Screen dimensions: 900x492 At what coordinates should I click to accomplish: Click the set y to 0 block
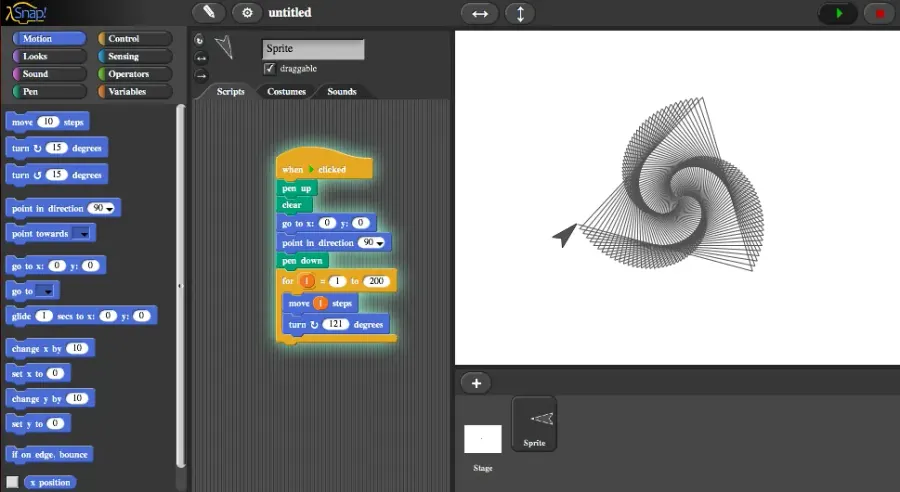[38, 424]
